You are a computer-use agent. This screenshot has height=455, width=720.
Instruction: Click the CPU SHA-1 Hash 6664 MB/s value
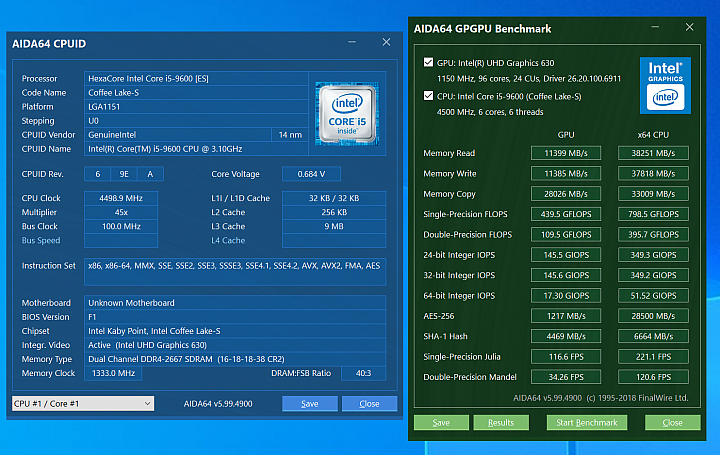pos(653,337)
